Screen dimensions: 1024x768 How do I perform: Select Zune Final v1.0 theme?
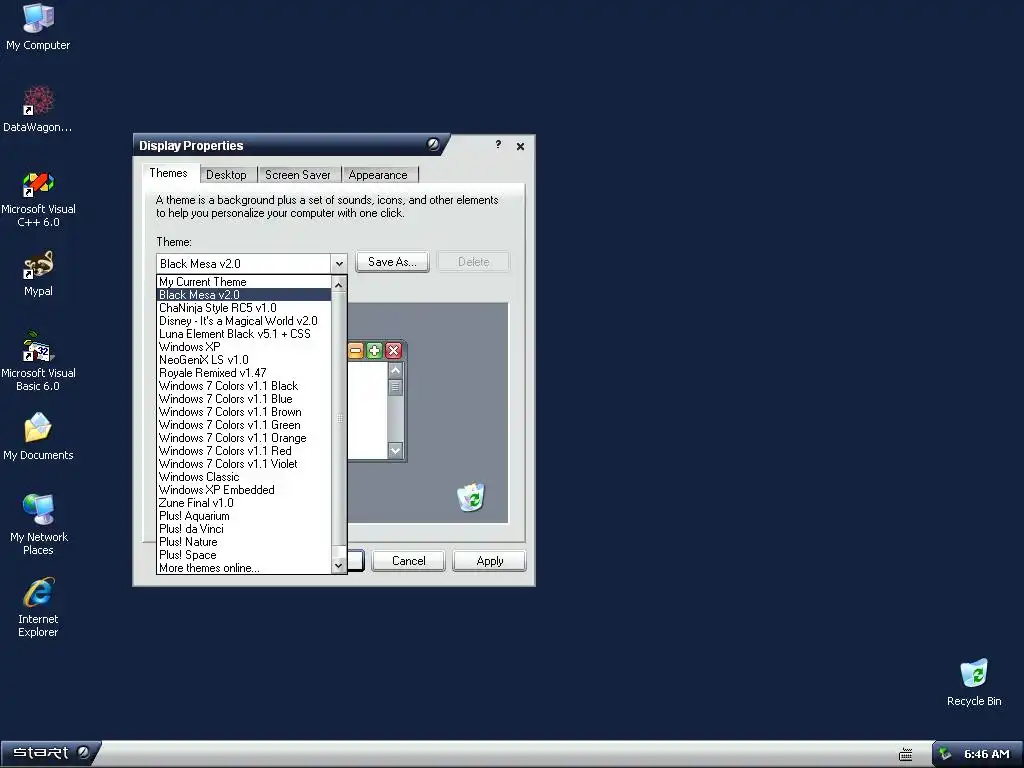click(x=244, y=503)
